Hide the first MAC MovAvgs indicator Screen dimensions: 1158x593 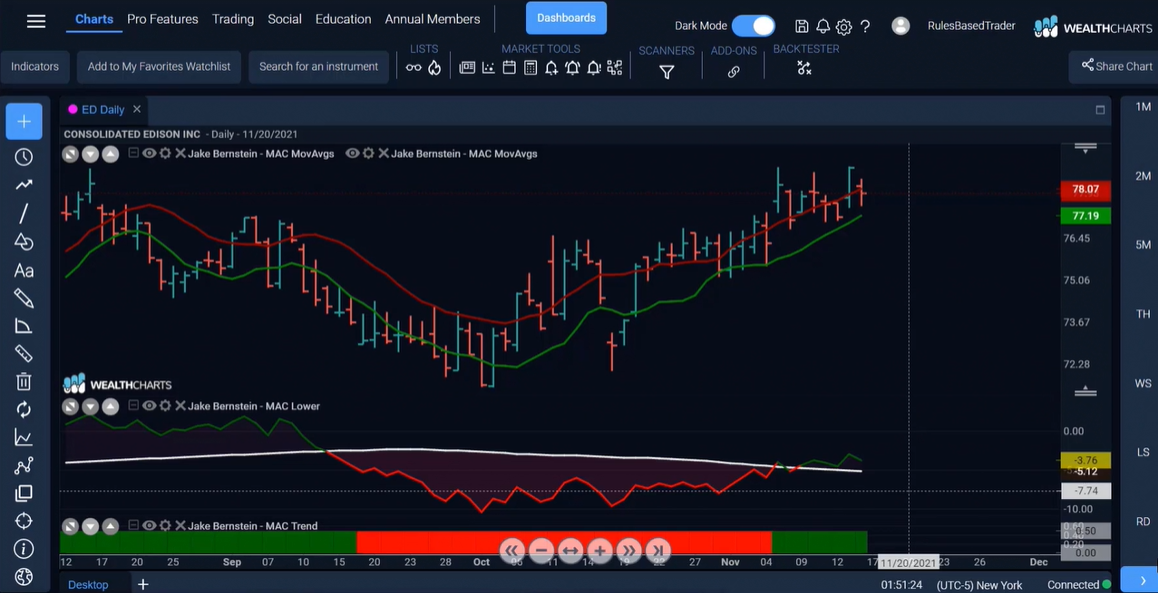(149, 154)
